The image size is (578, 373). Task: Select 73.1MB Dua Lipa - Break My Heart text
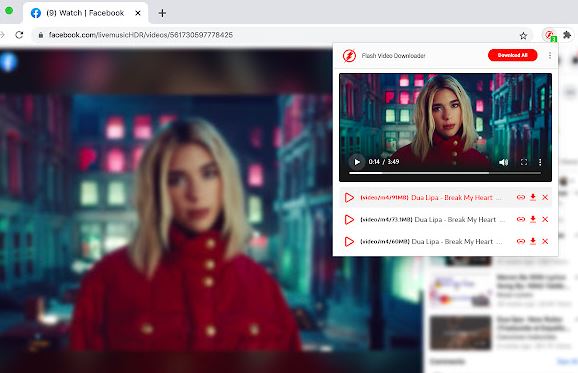[432, 220]
